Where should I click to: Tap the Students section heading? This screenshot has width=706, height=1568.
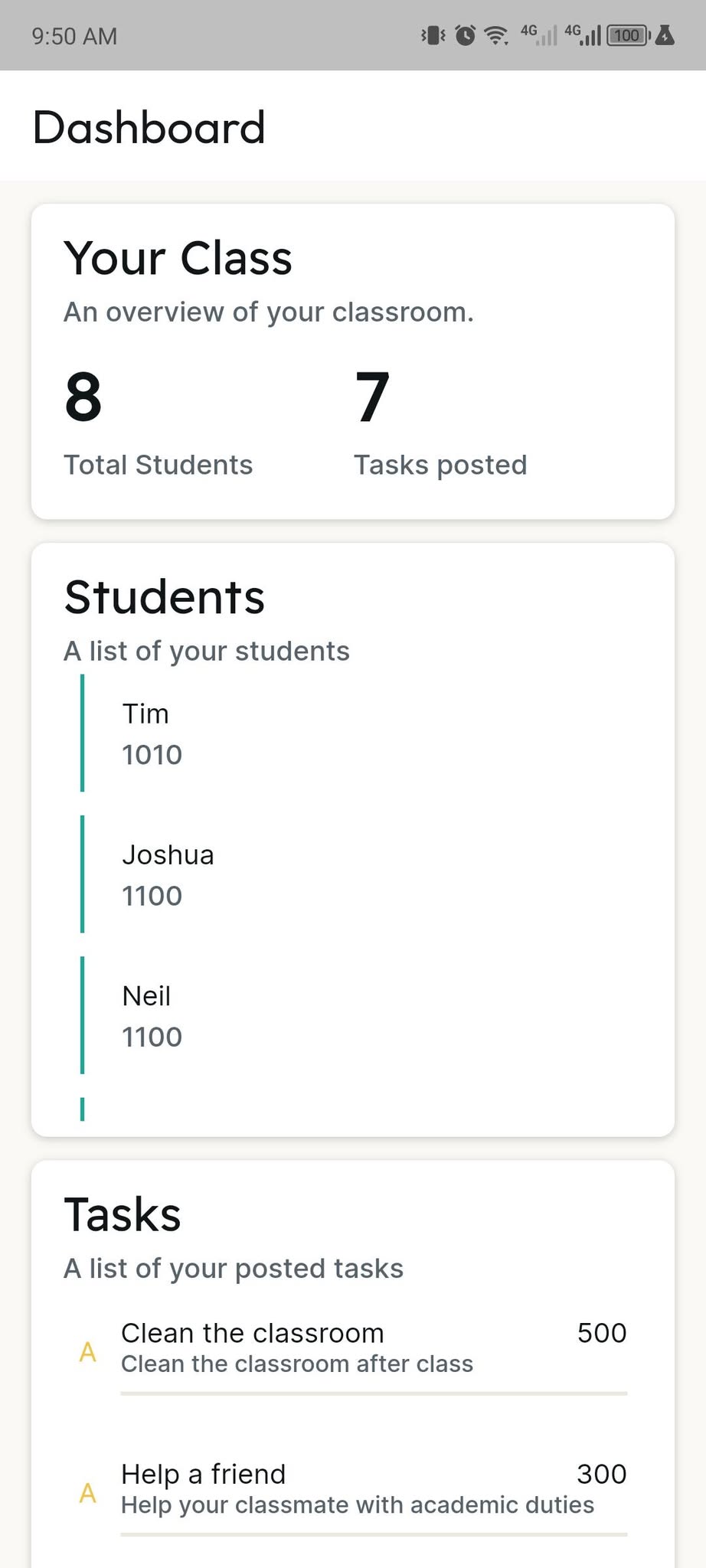click(x=165, y=597)
